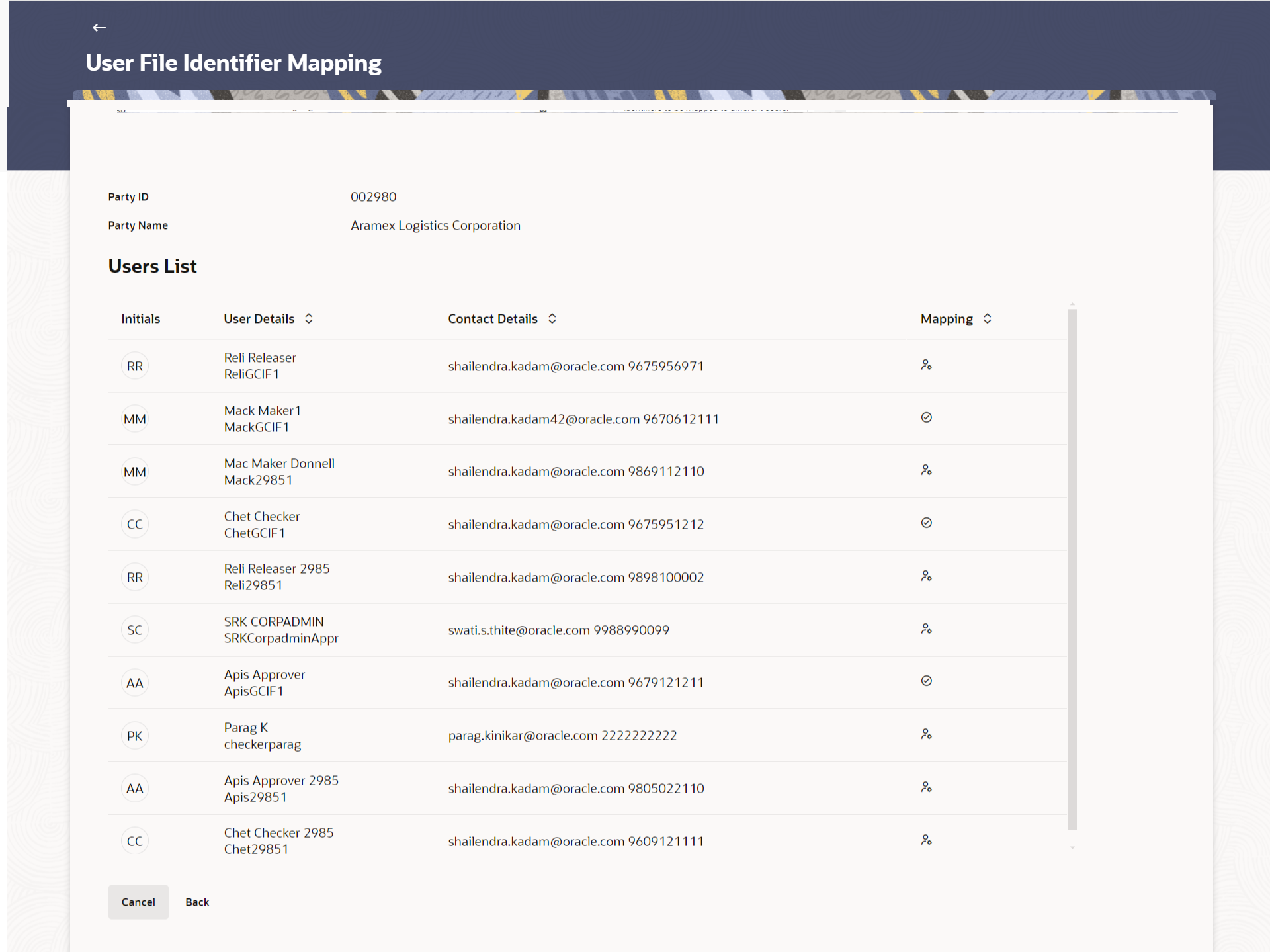Click mapped checkmark icon for Chet Checker ChetGCIF1
Viewport: 1270px width, 952px height.
click(x=926, y=523)
